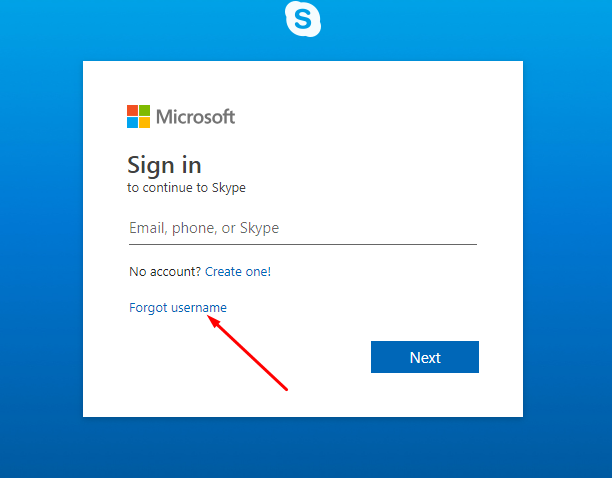
Task: Focus the Email, phone, or Skype field
Action: (303, 228)
